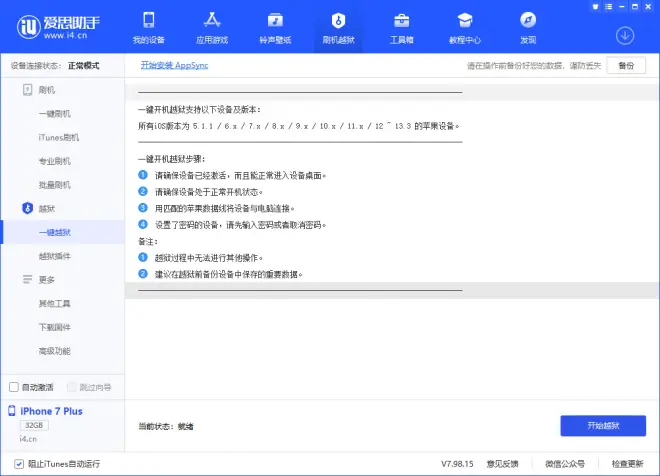
Task: Click the 32GB storage label
Action: (x=34, y=425)
